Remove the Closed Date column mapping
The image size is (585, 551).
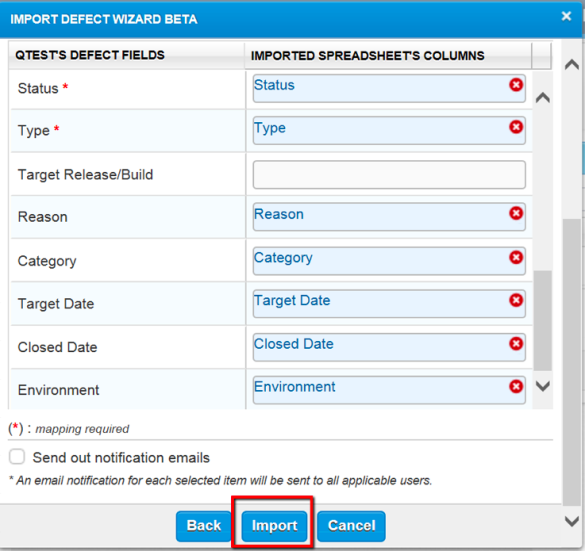tap(516, 344)
